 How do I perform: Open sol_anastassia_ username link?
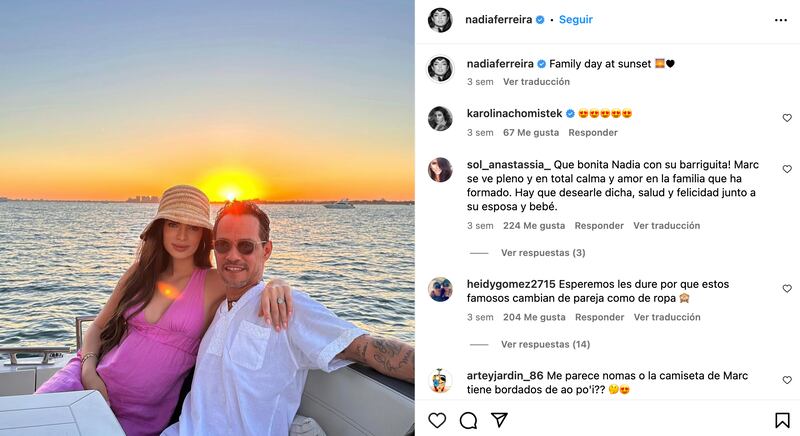(x=509, y=164)
